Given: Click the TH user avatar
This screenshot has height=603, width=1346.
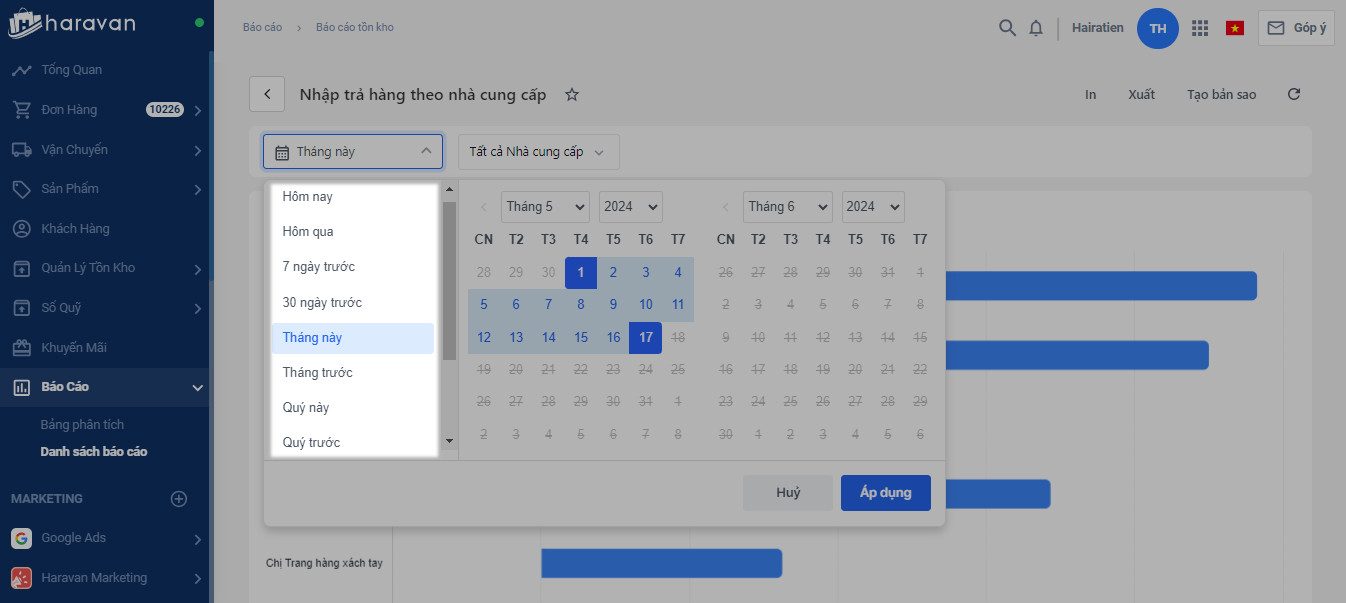Looking at the screenshot, I should pyautogui.click(x=1158, y=28).
